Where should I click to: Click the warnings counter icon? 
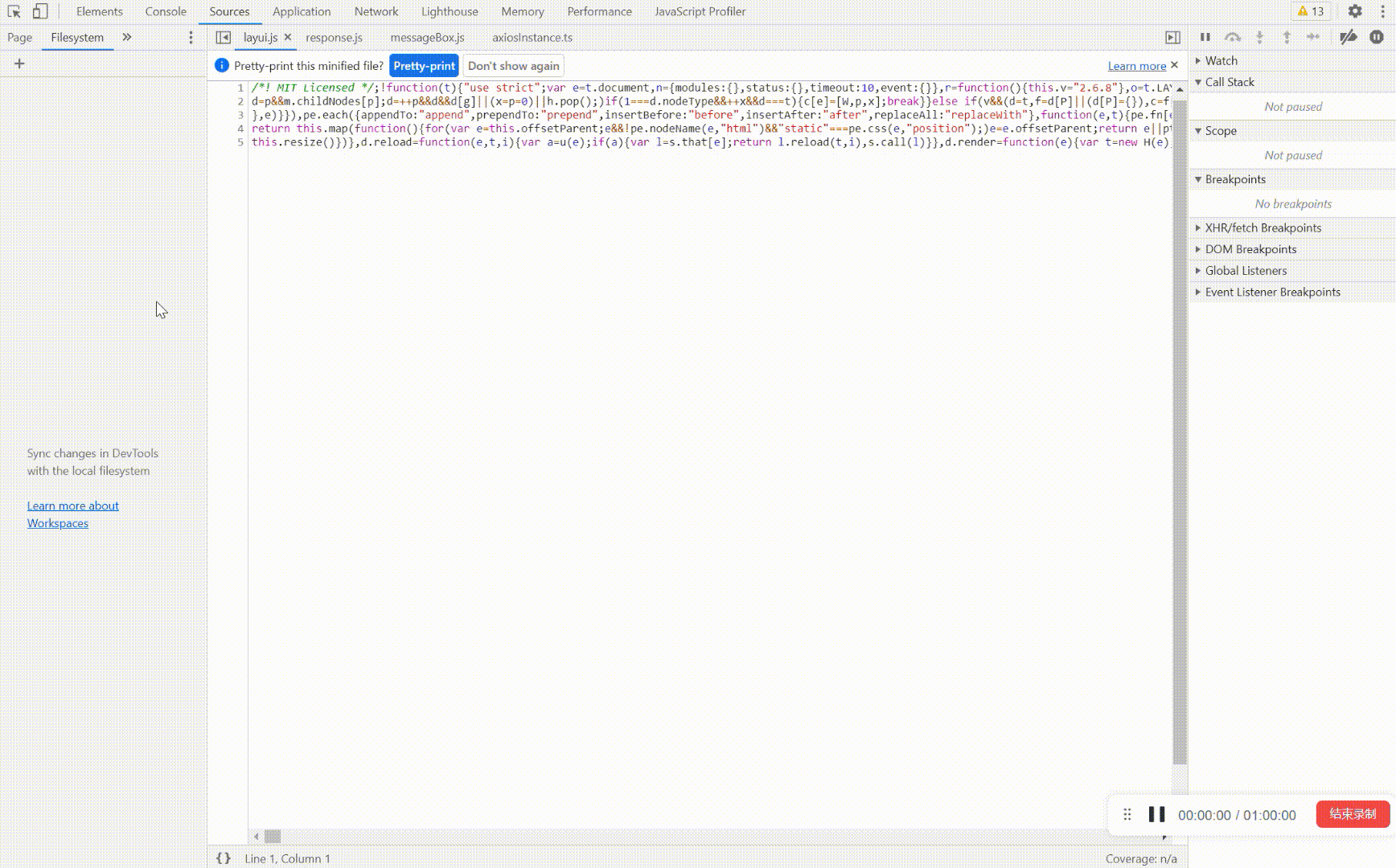[1310, 11]
